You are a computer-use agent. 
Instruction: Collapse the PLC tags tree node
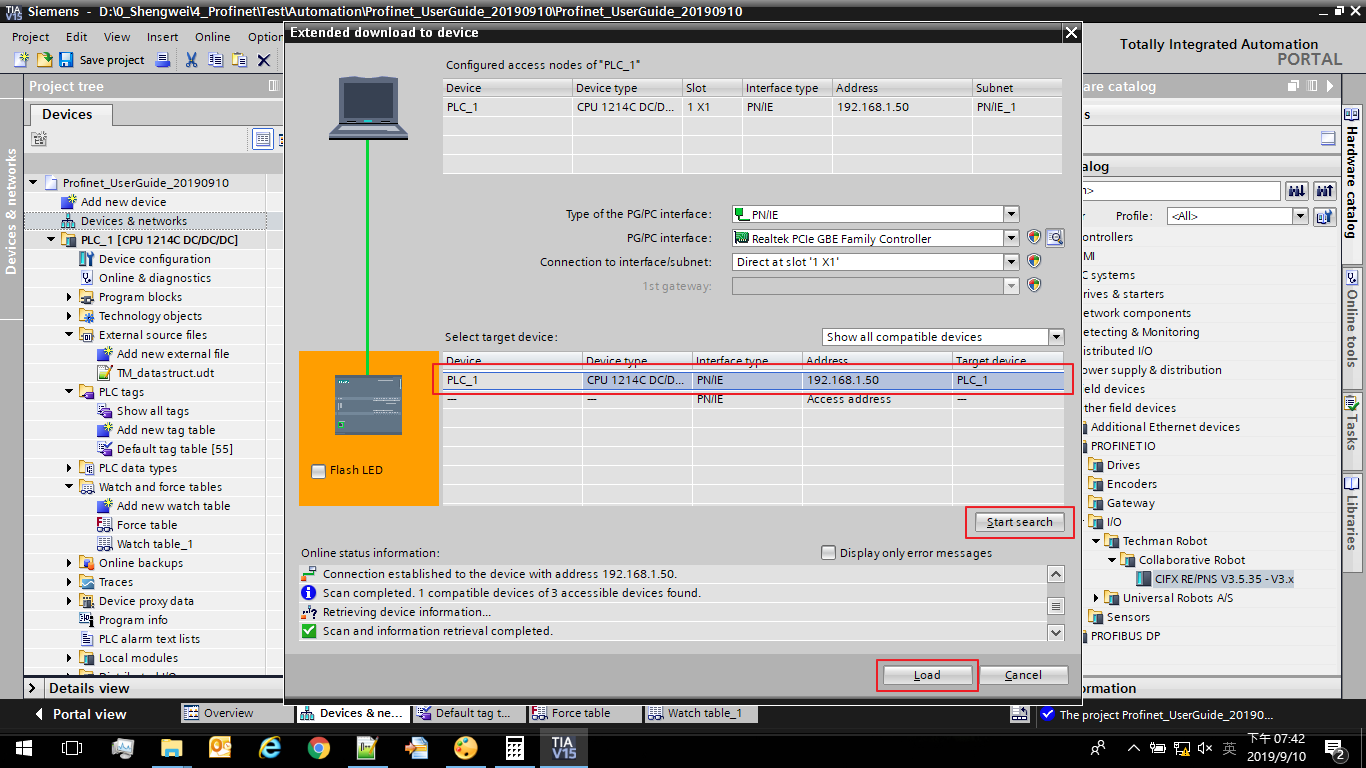point(69,392)
